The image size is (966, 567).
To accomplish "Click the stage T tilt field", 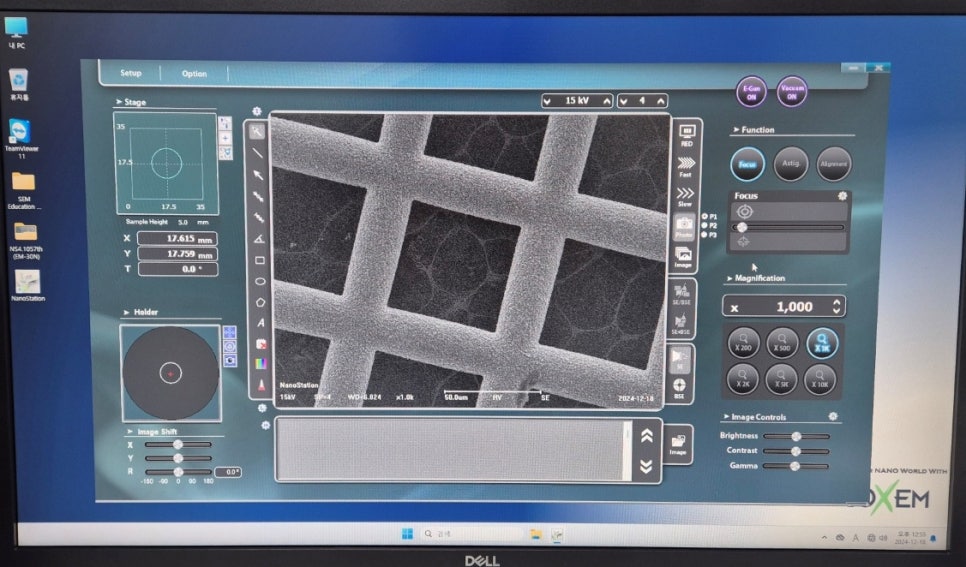I will [178, 269].
